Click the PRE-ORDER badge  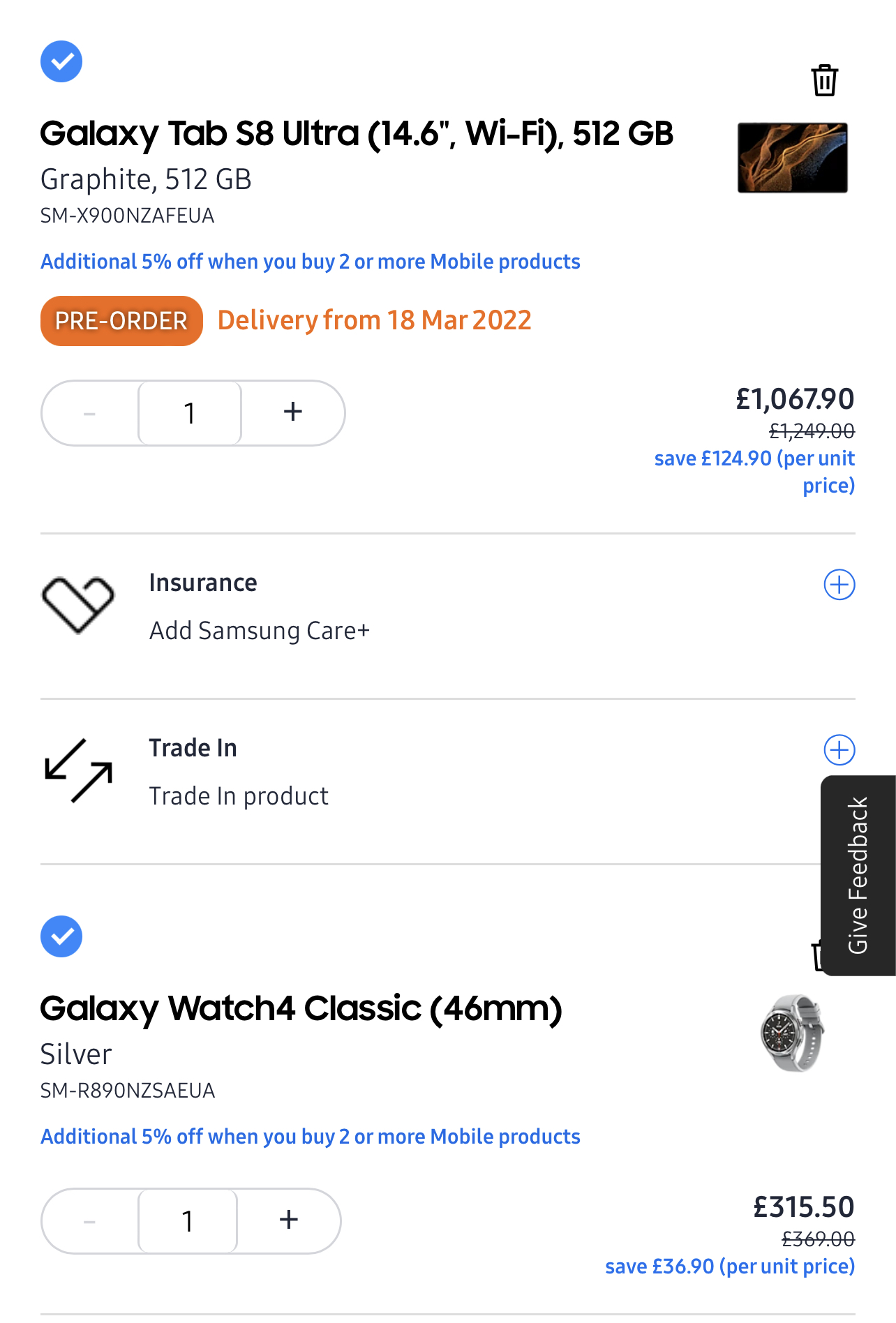pos(121,321)
